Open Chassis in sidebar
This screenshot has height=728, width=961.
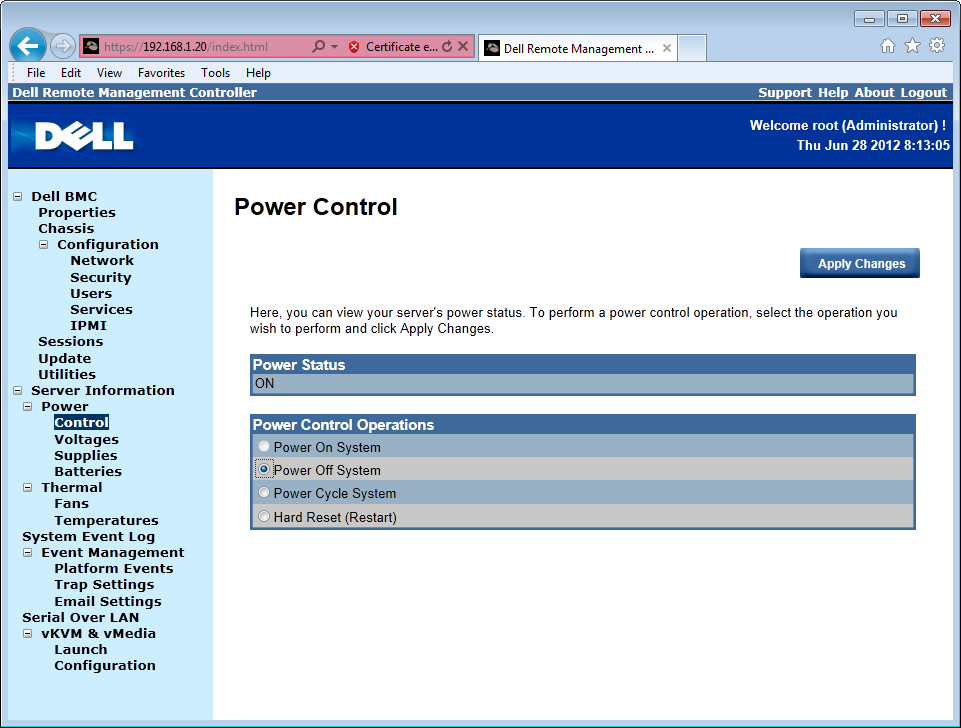(x=66, y=229)
